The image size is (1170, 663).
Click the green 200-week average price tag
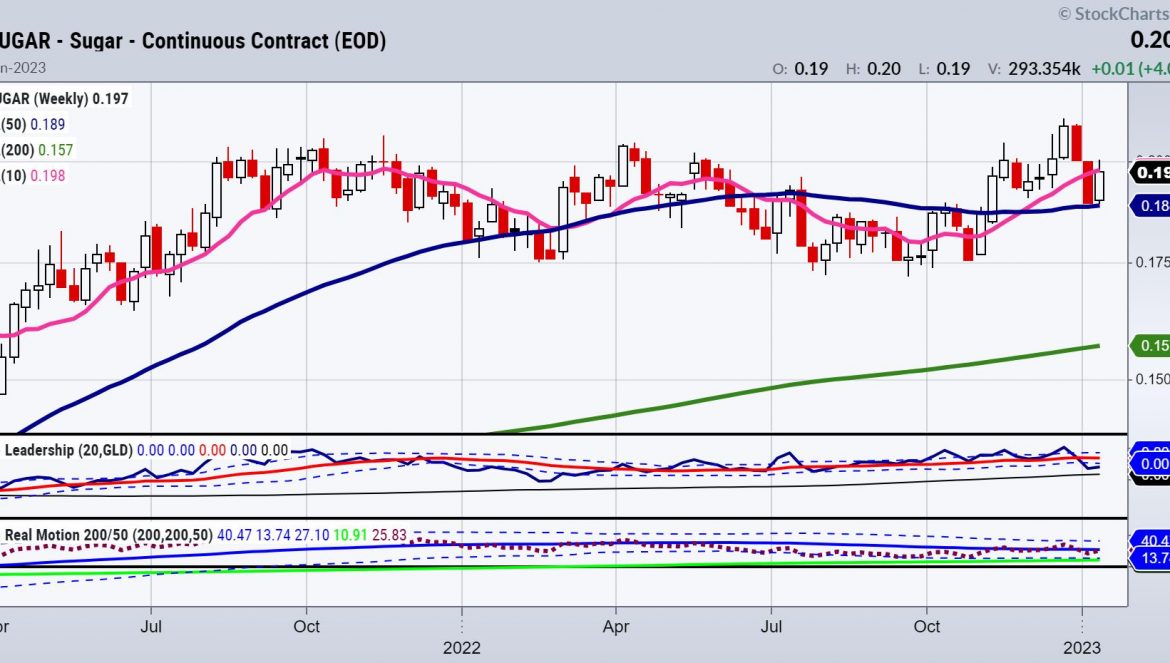[x=1151, y=345]
